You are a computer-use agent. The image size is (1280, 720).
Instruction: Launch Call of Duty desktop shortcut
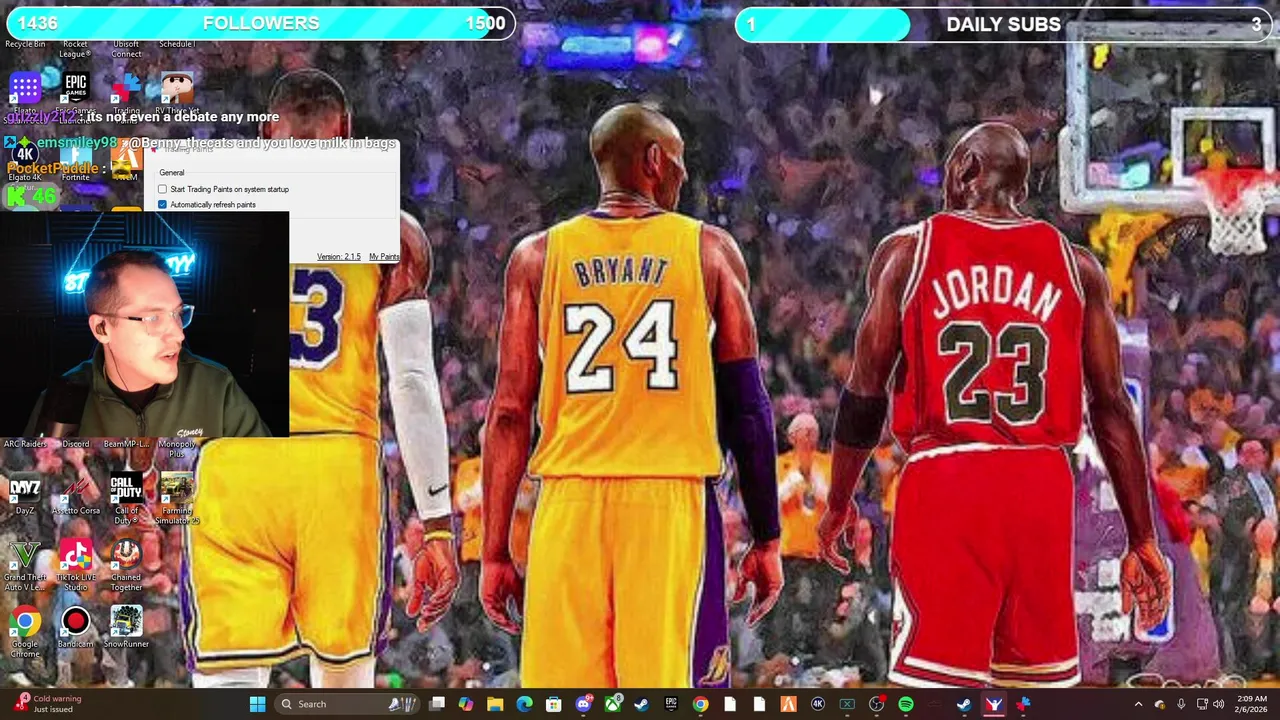point(126,499)
